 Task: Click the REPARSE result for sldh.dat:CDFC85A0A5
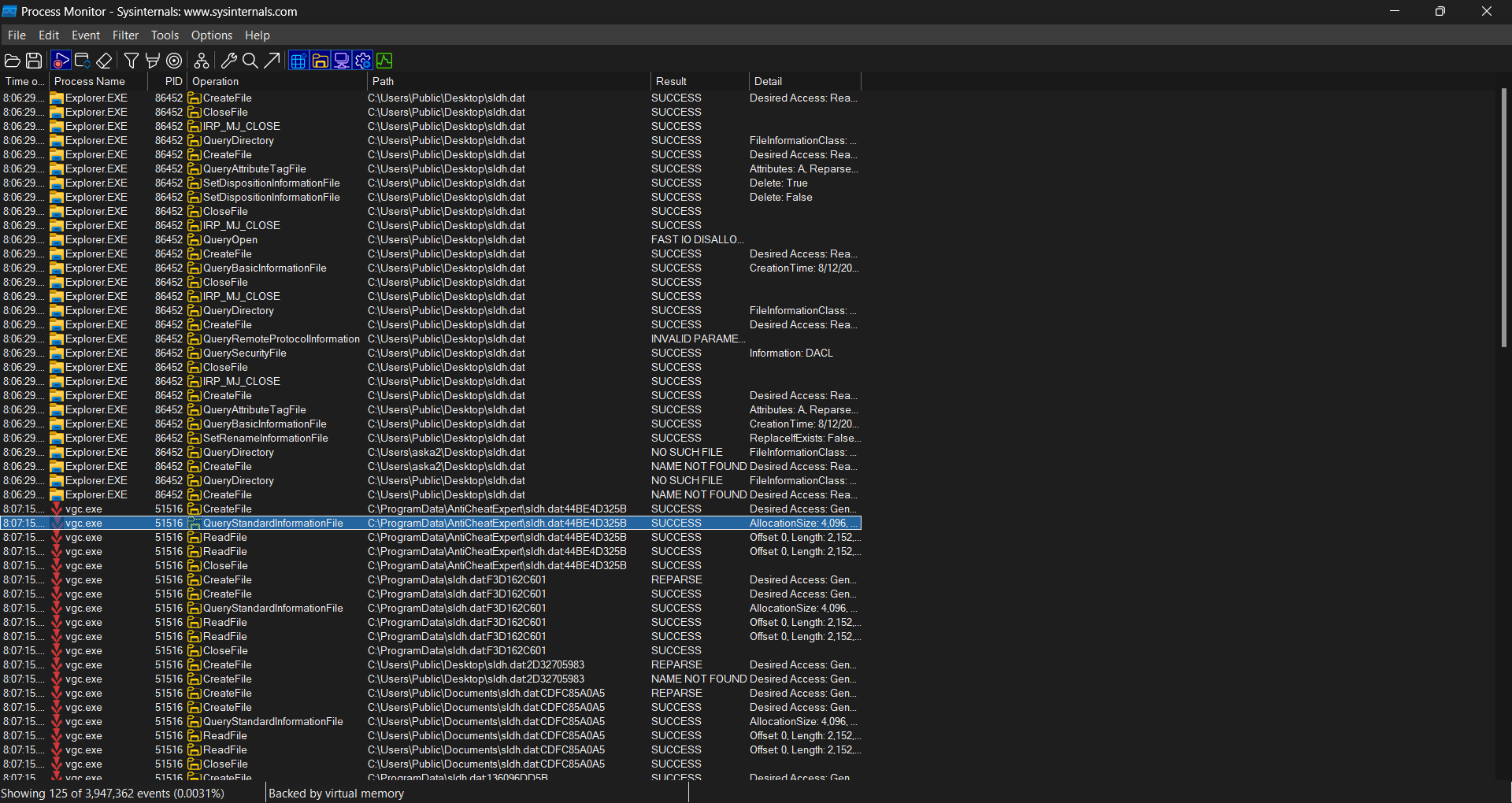pos(677,694)
